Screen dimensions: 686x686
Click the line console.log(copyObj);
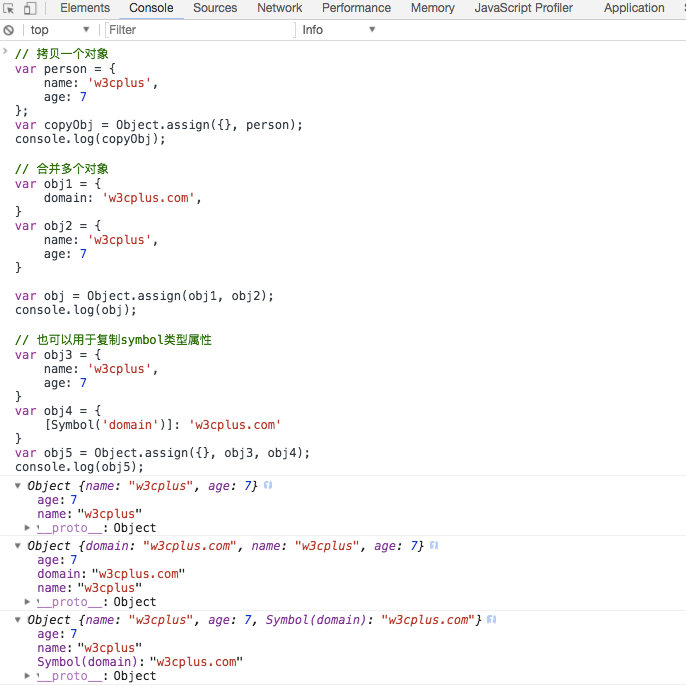(x=90, y=139)
